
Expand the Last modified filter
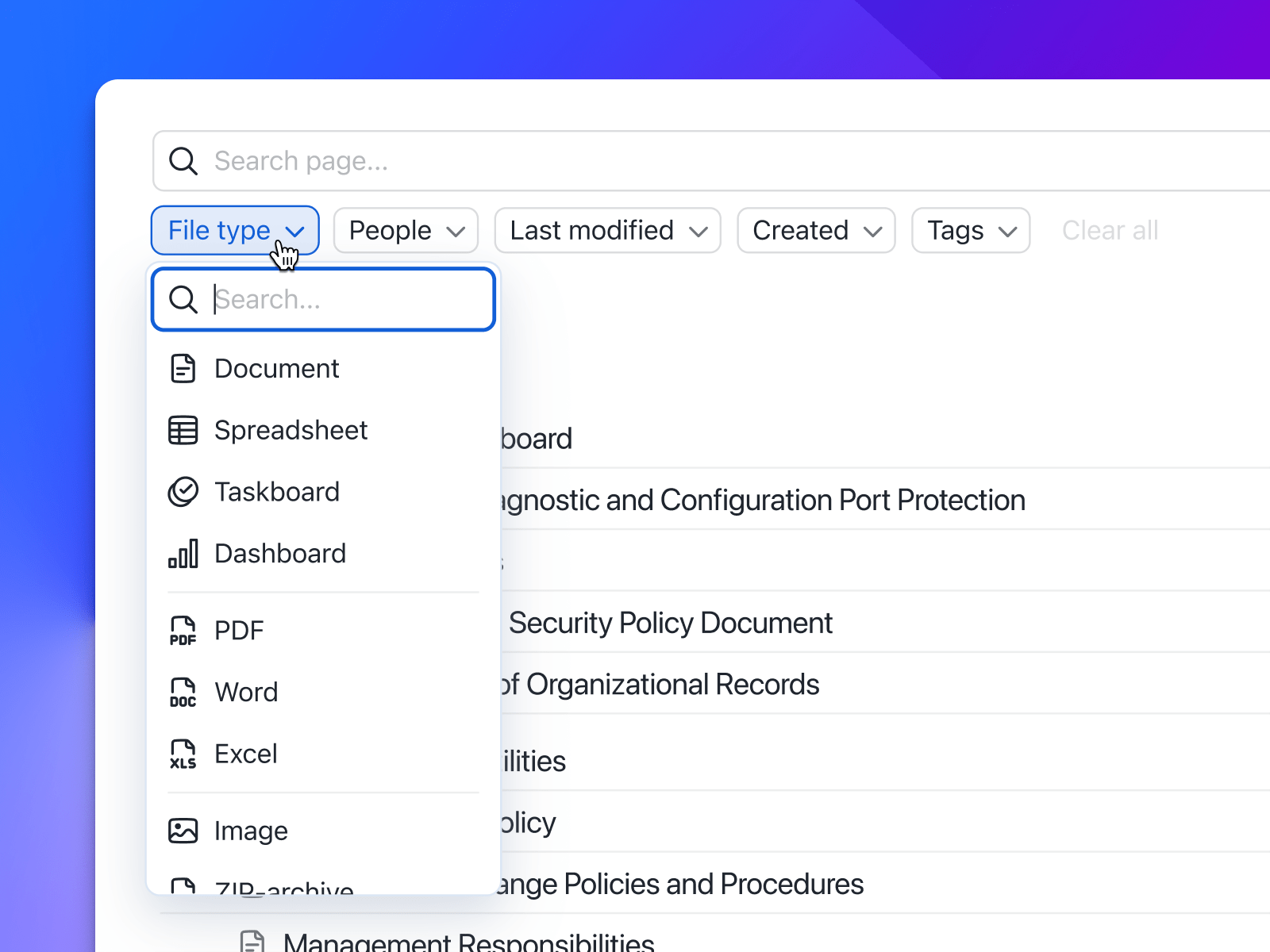pyautogui.click(x=607, y=231)
